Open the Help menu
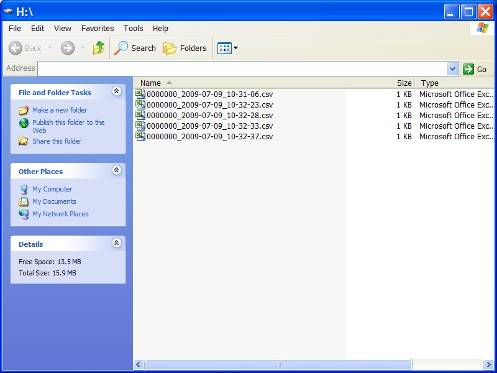This screenshot has width=497, height=373. pyautogui.click(x=160, y=28)
